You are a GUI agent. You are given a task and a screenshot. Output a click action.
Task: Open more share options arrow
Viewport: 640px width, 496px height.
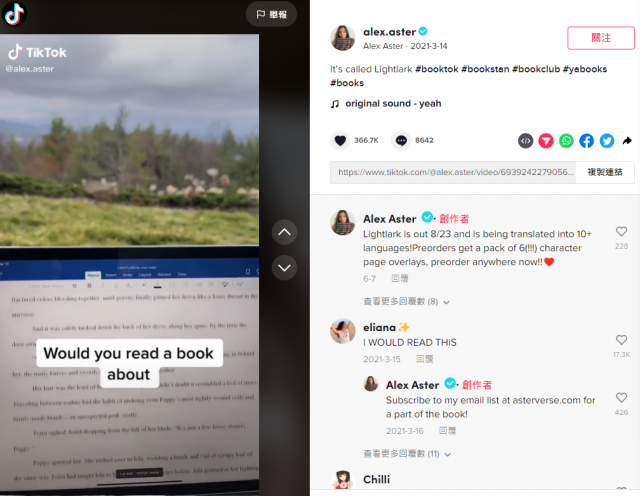pyautogui.click(x=627, y=141)
